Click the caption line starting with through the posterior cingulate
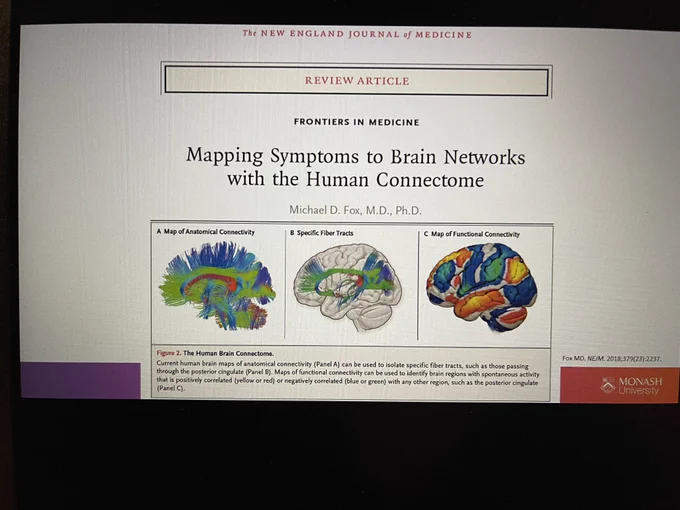This screenshot has height=510, width=680. (348, 373)
